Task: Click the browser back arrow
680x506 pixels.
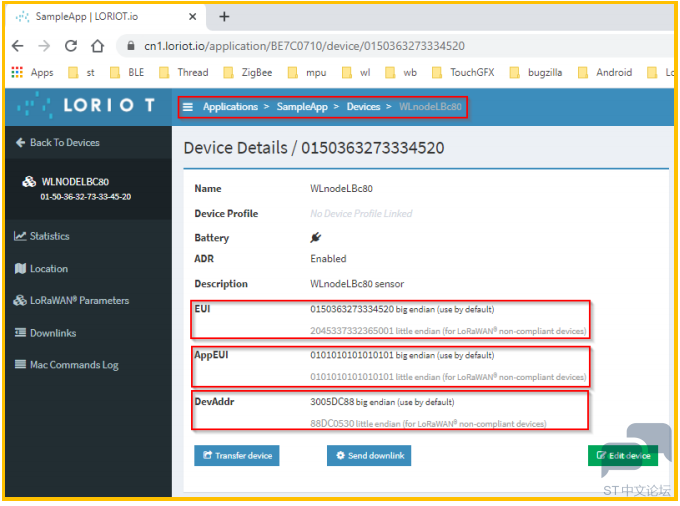Action: [x=18, y=46]
